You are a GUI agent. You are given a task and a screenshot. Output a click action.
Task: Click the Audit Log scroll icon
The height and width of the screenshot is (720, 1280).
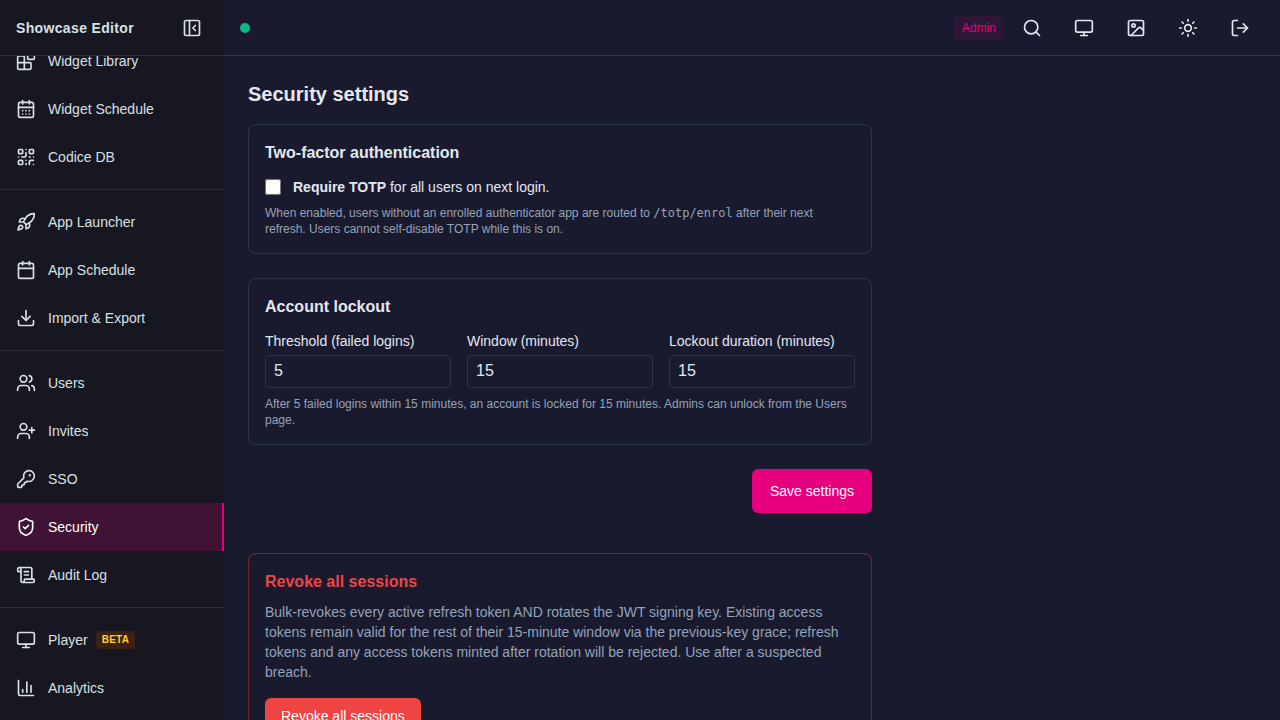[26, 575]
